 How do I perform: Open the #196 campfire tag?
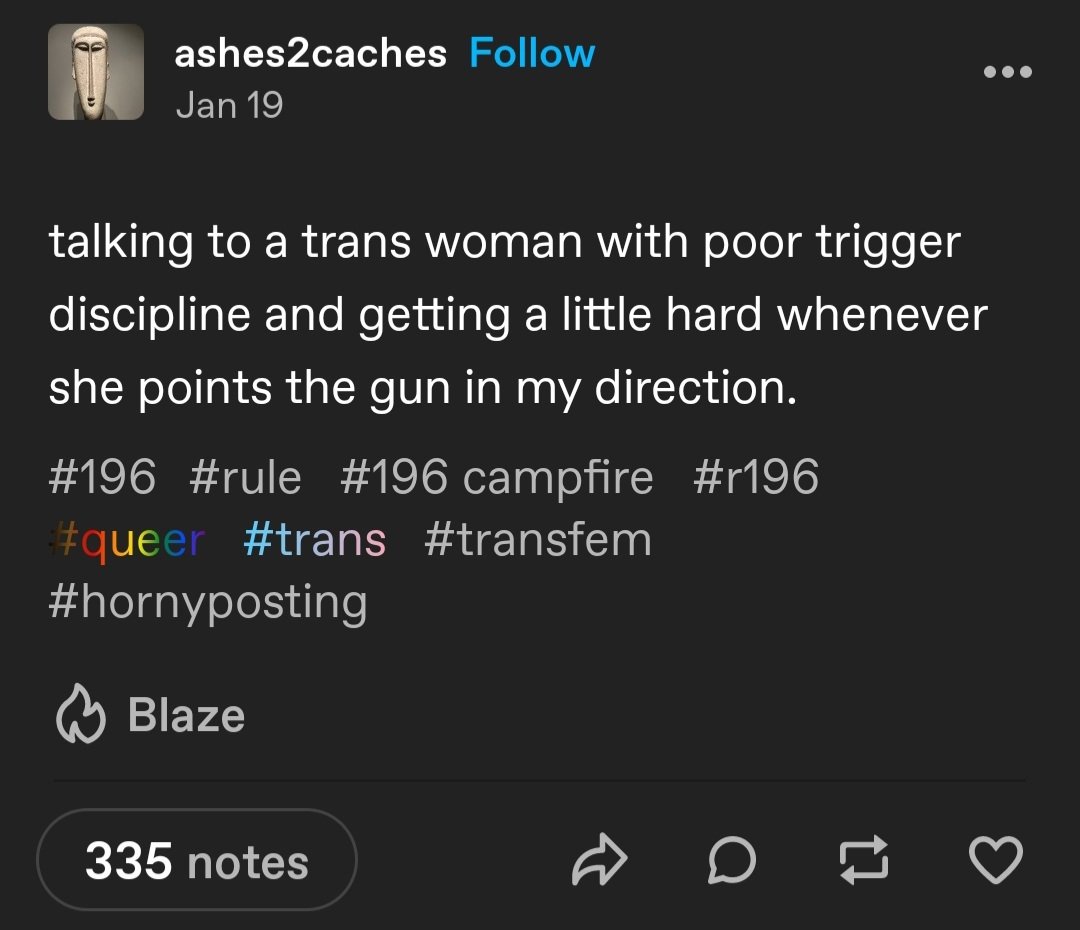pos(497,477)
